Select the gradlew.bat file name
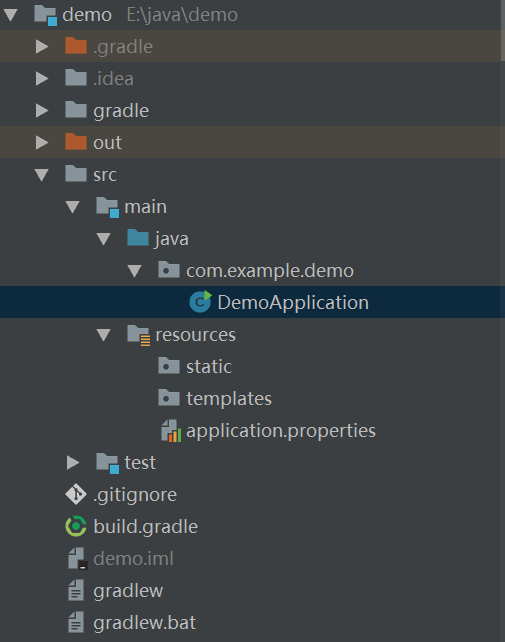Screen dimensions: 505x642 tap(145, 623)
